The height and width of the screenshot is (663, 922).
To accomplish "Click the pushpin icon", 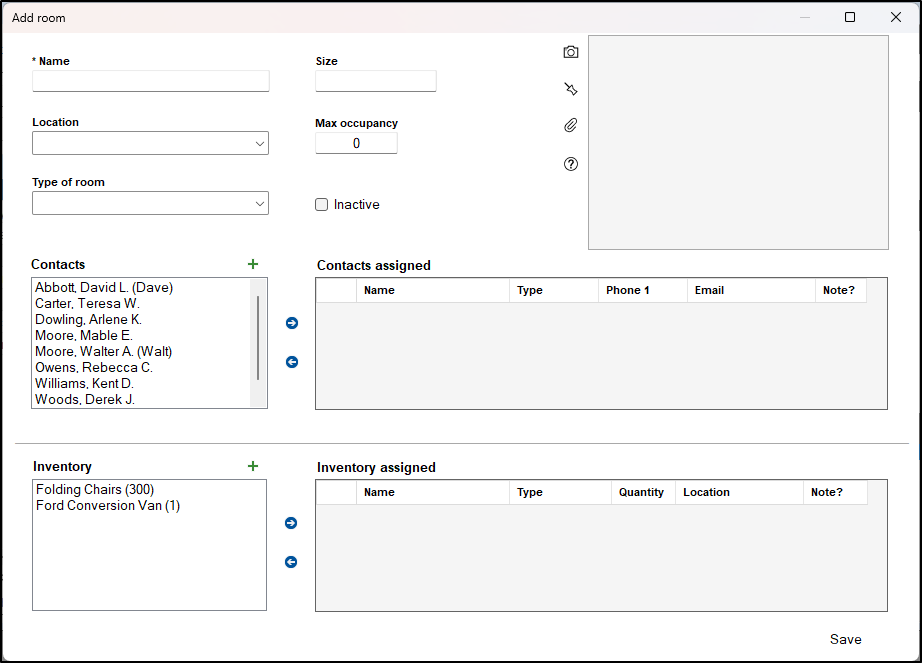I will point(571,89).
